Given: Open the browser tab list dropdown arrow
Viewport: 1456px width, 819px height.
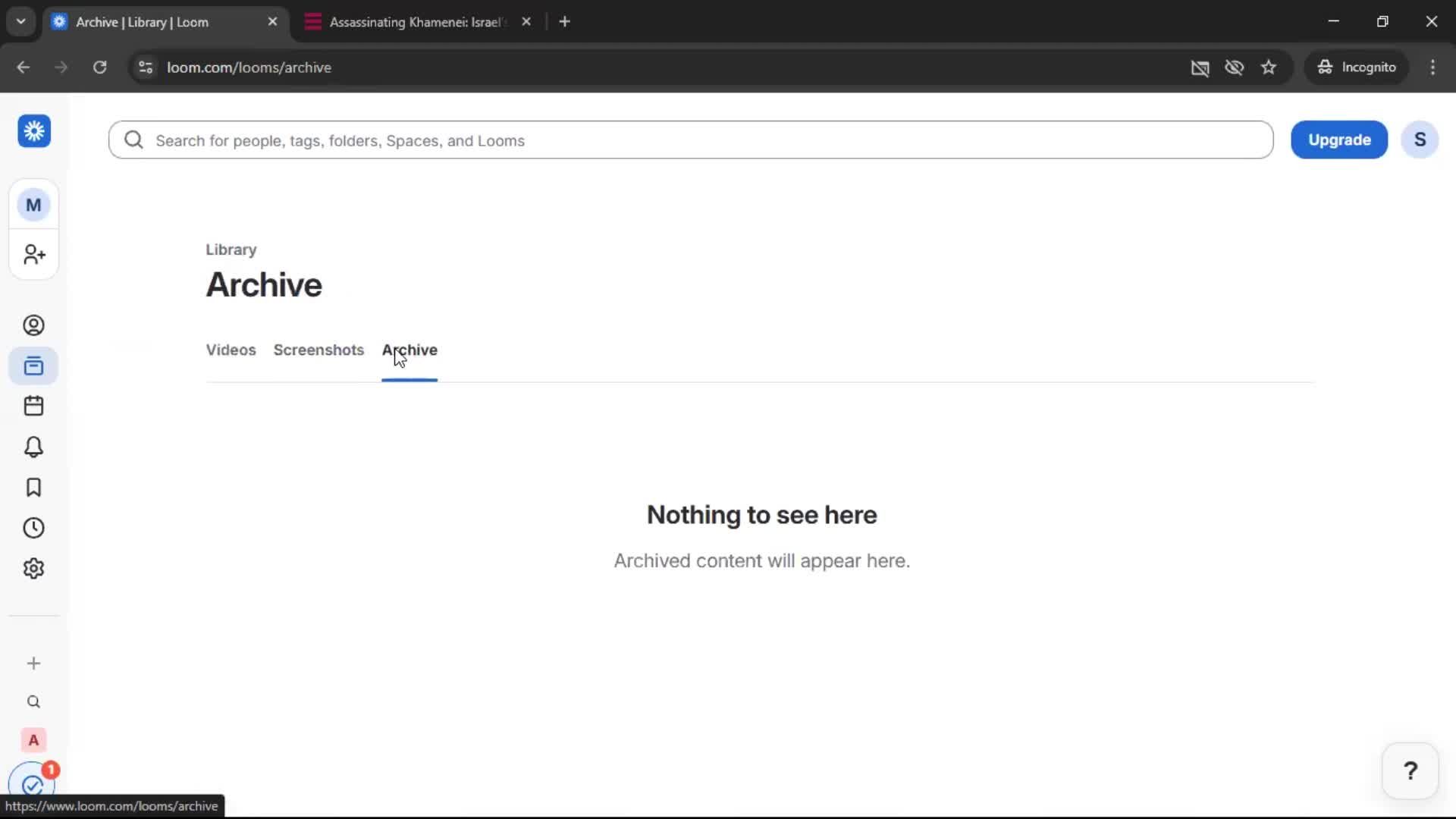Looking at the screenshot, I should click(20, 21).
